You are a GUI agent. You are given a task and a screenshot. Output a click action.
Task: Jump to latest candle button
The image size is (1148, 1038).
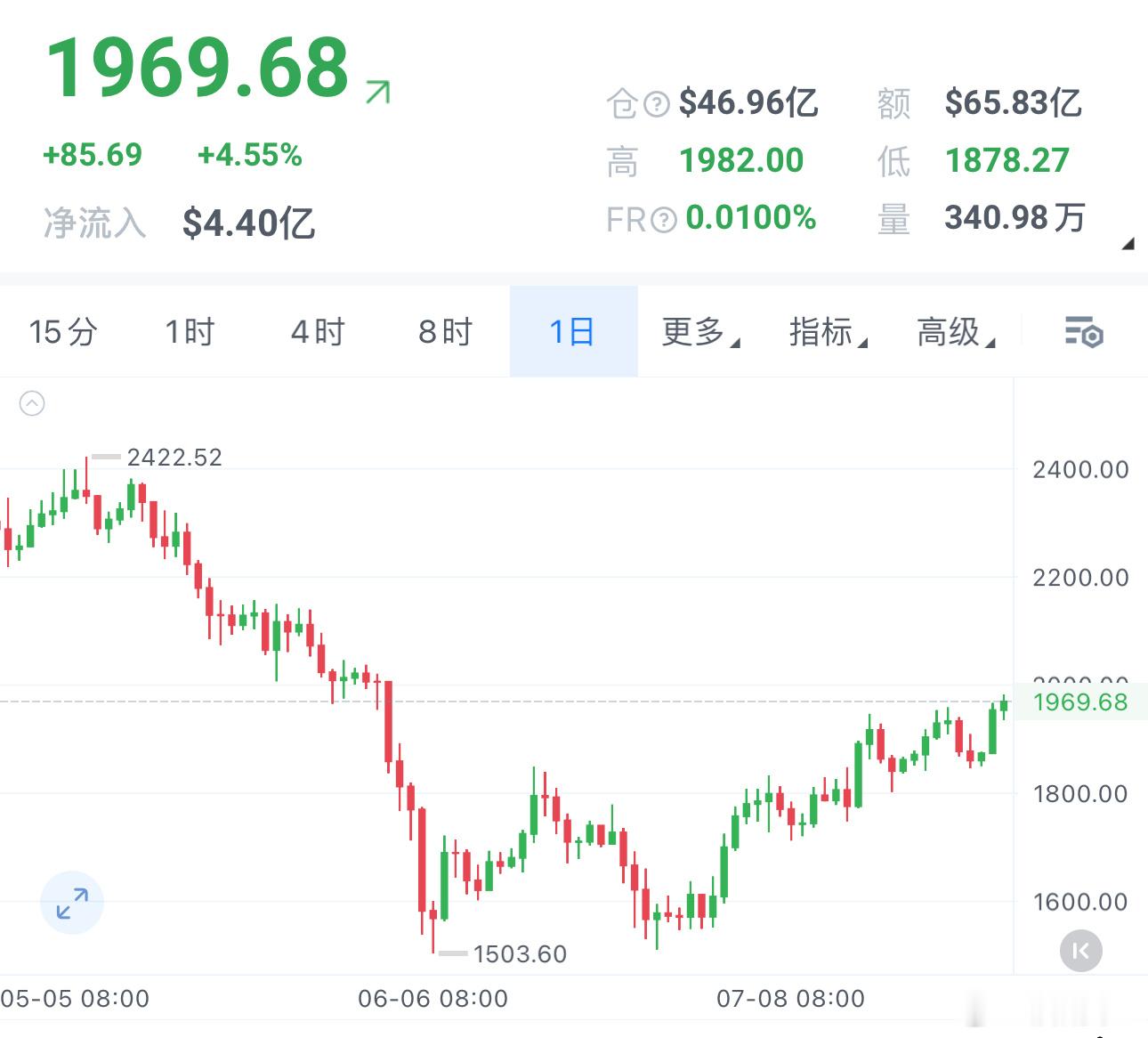click(x=1081, y=952)
